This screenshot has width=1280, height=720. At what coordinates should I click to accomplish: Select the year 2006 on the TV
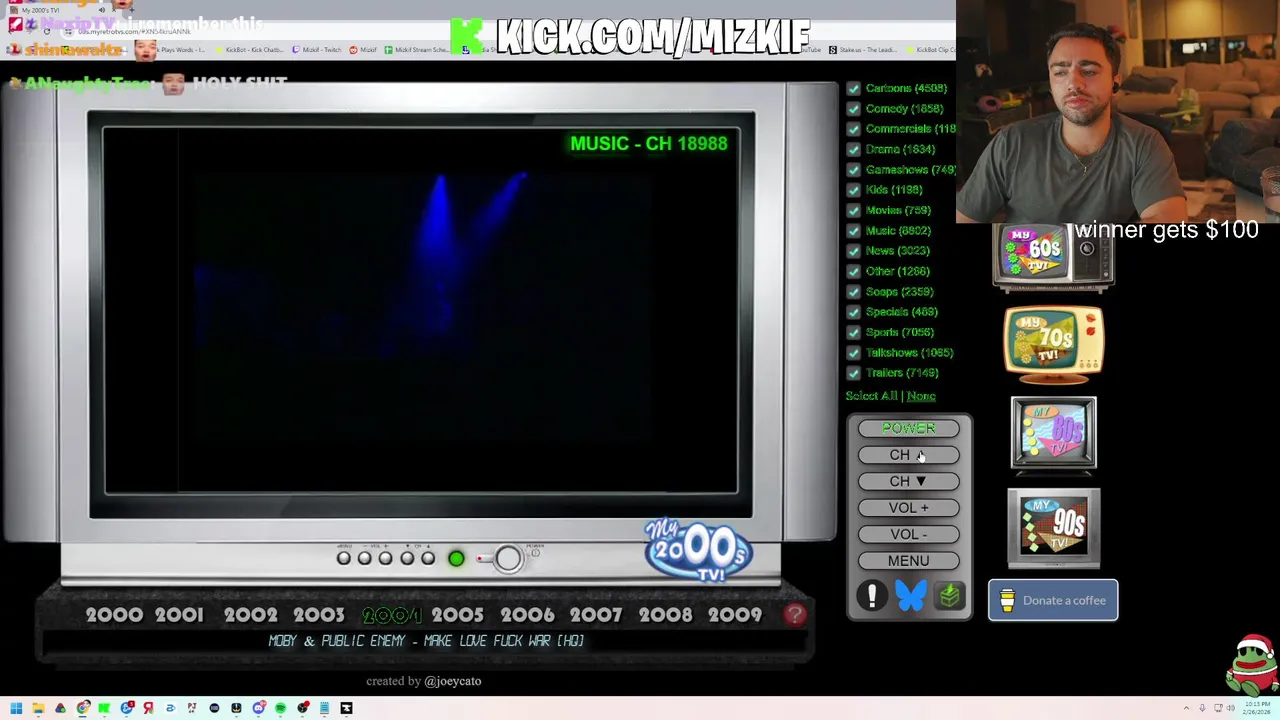coord(527,615)
